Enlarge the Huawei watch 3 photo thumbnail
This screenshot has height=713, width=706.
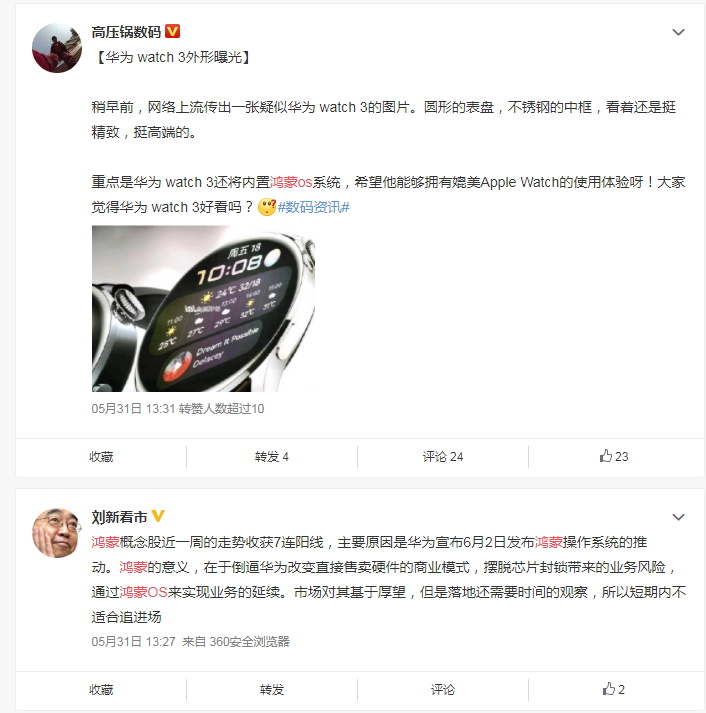click(x=203, y=308)
